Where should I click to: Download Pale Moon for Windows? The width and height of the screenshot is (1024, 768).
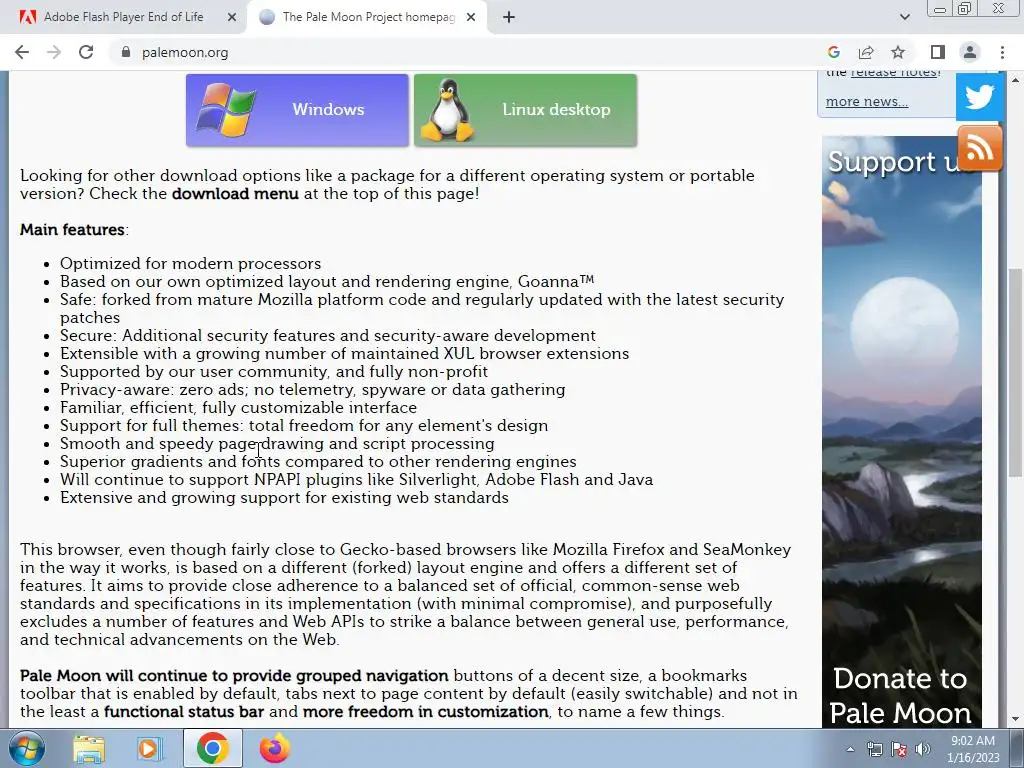[x=297, y=110]
